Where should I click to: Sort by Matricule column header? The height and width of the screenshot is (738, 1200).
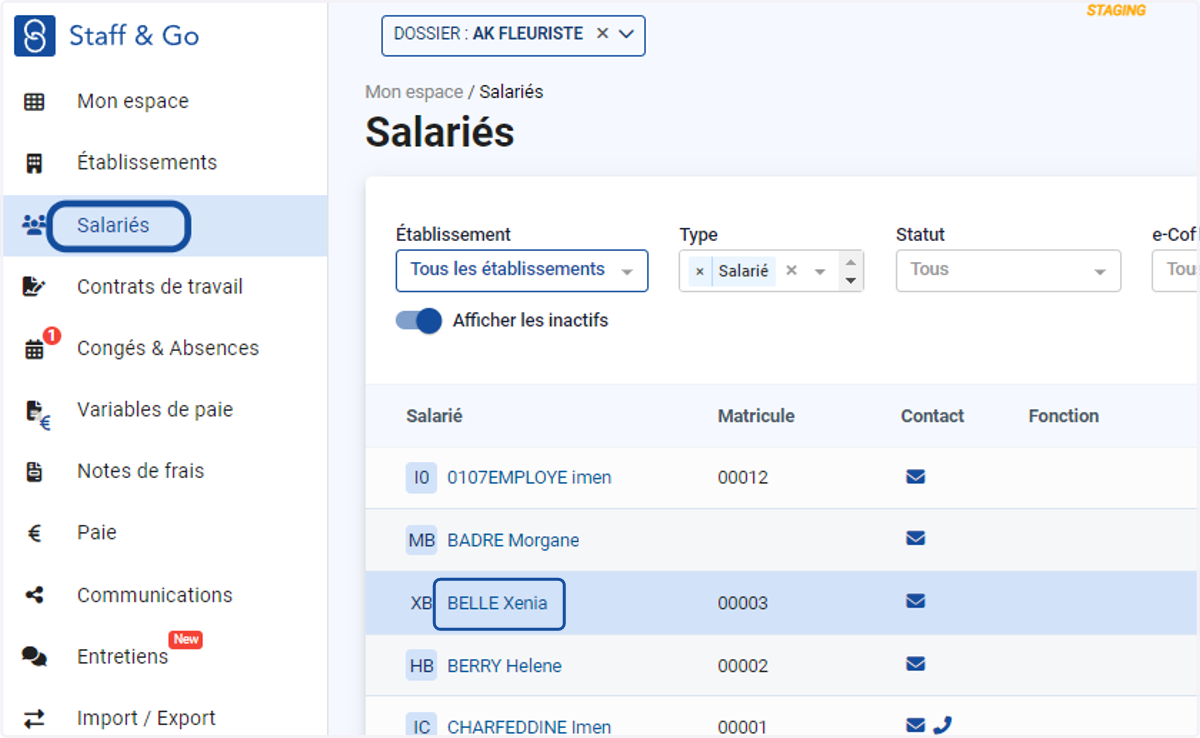click(756, 416)
